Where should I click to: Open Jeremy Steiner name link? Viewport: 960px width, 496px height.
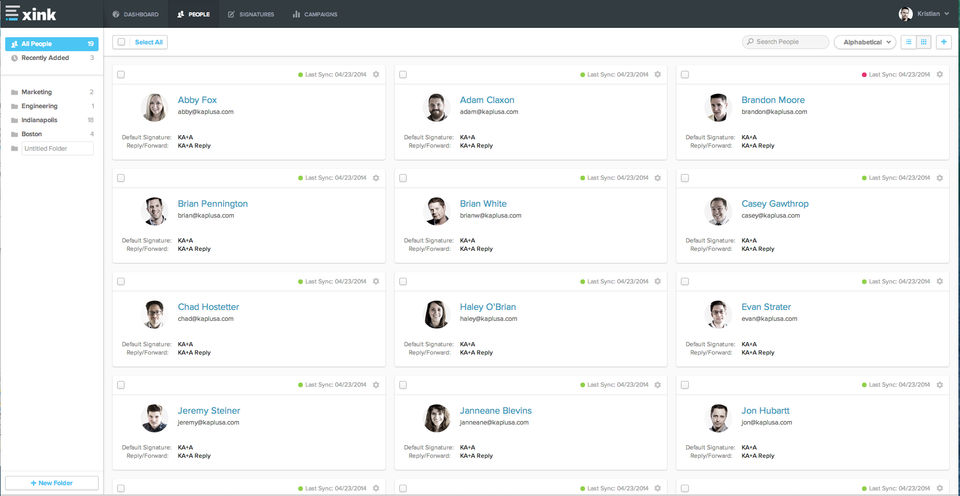209,410
